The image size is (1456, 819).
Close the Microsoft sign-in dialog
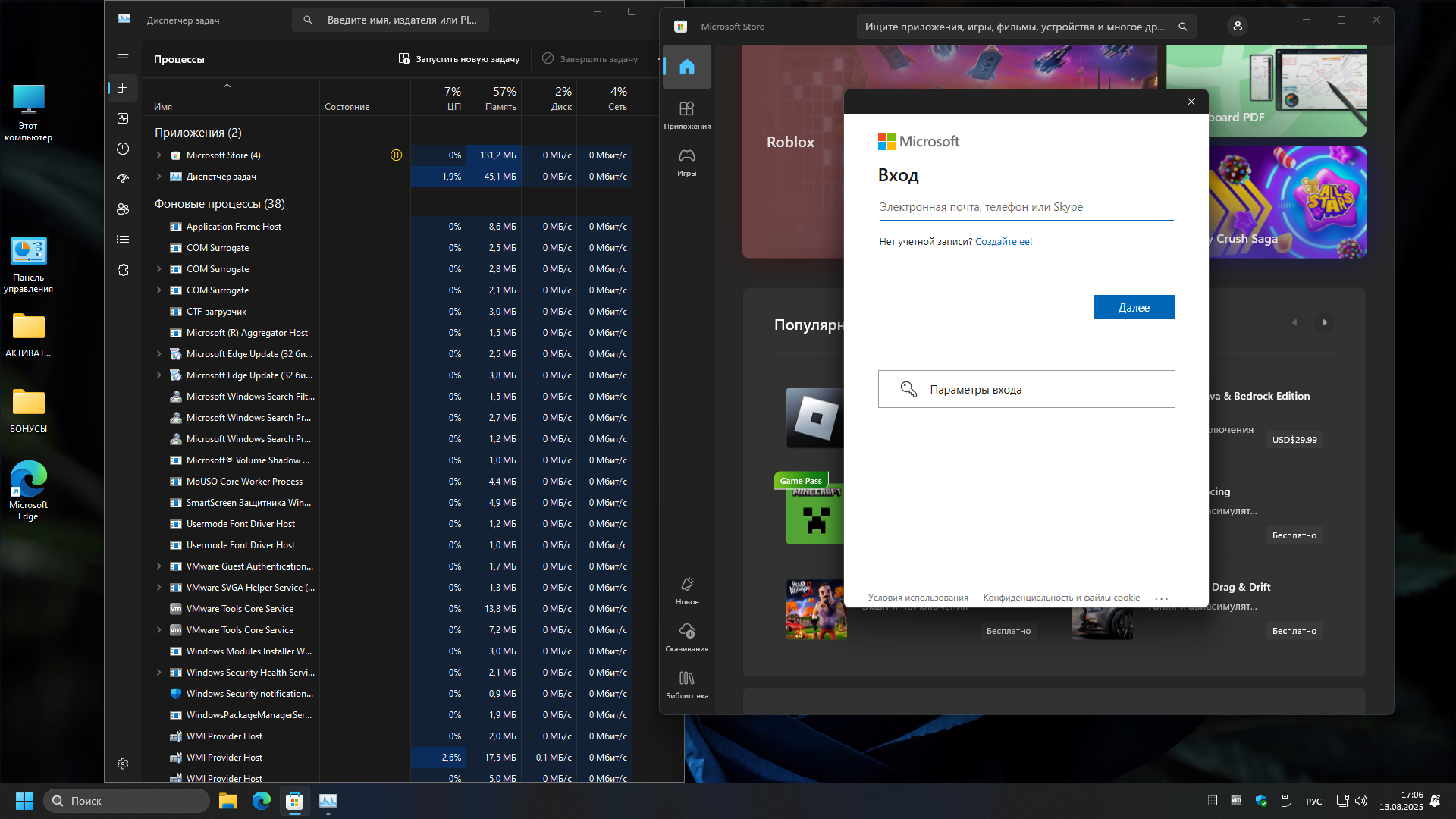tap(1191, 102)
